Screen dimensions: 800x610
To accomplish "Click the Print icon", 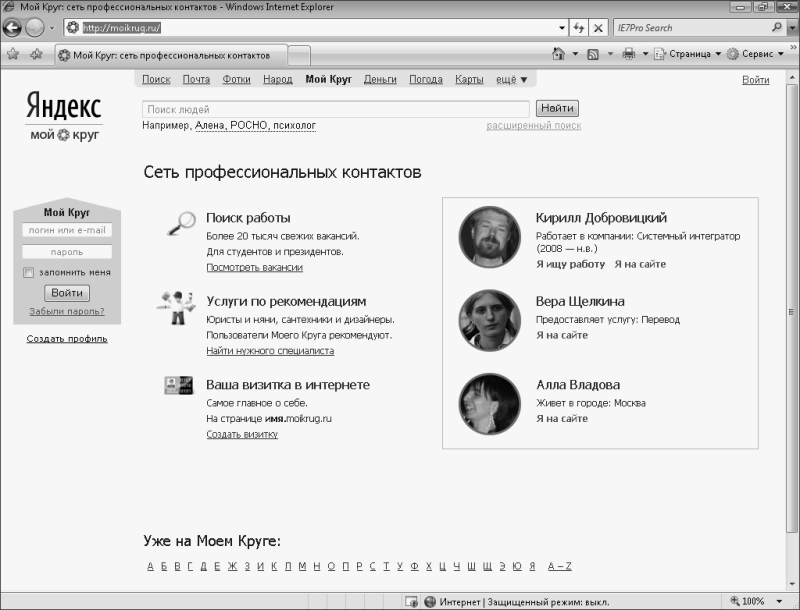I will click(629, 54).
